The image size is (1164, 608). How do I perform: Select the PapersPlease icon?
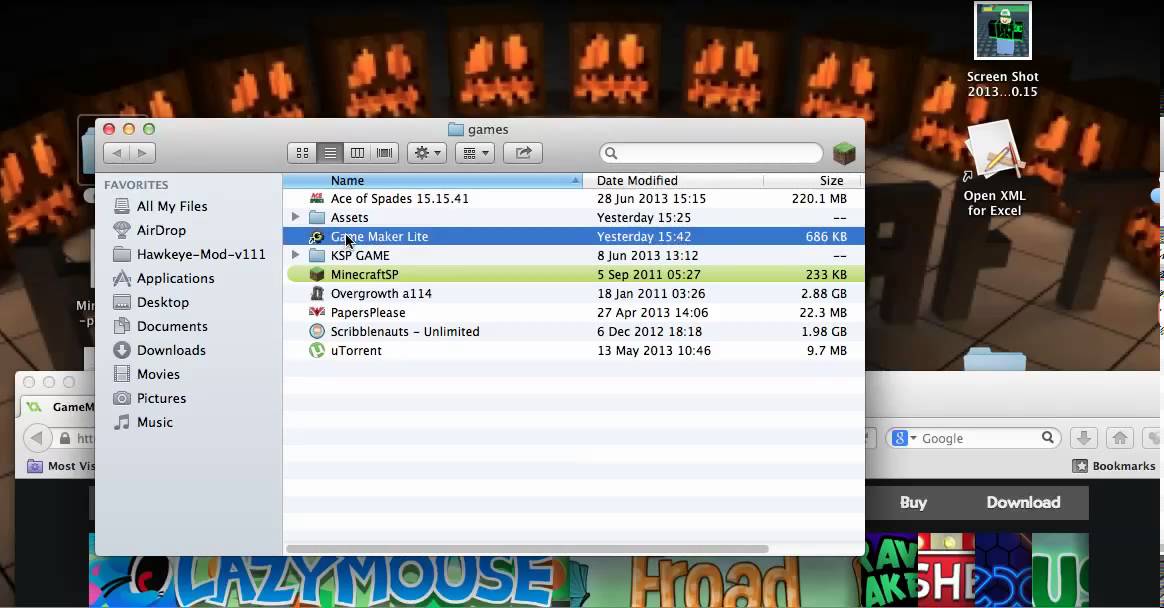[317, 313]
